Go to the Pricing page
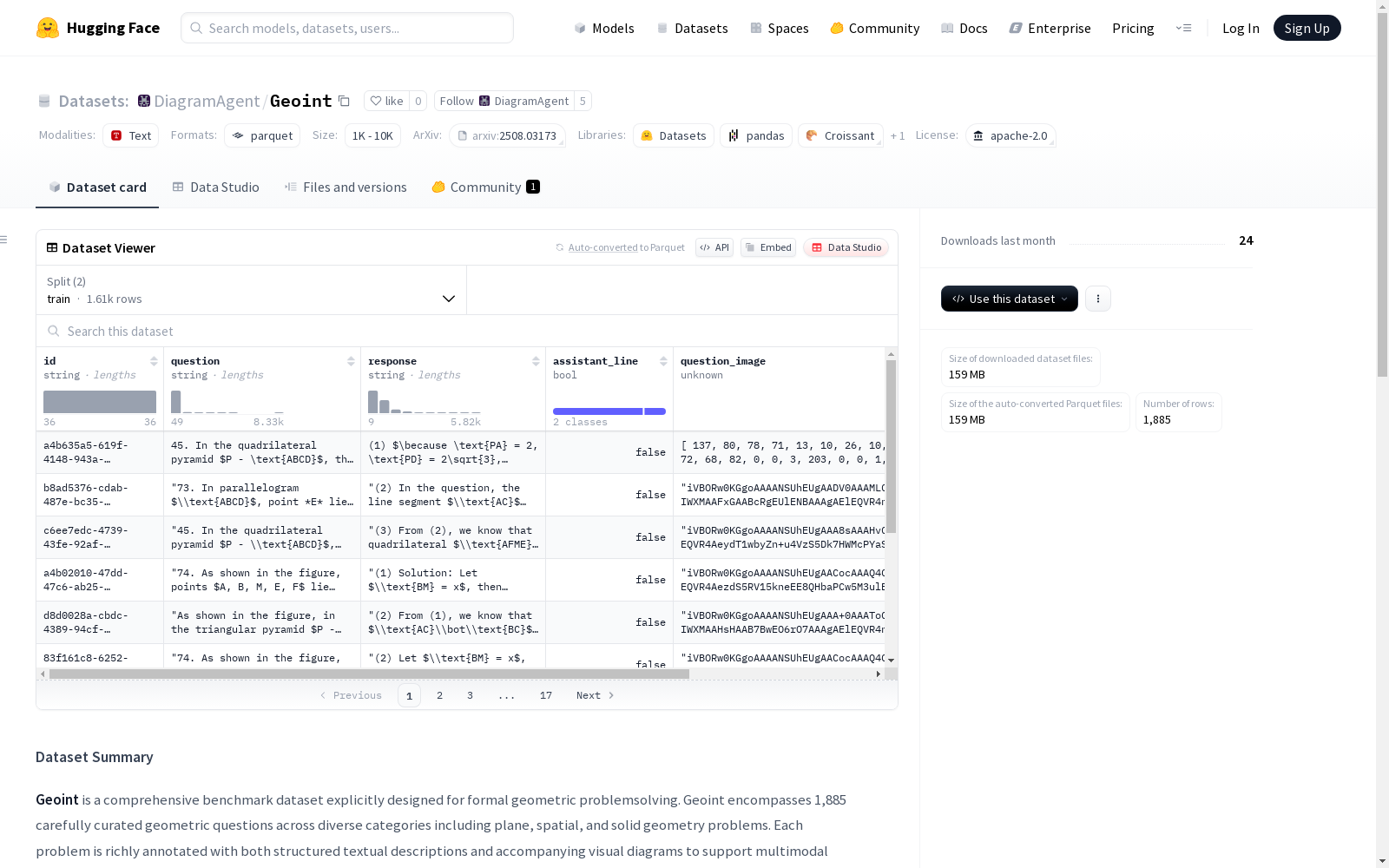Image resolution: width=1389 pixels, height=868 pixels. pos(1133,28)
